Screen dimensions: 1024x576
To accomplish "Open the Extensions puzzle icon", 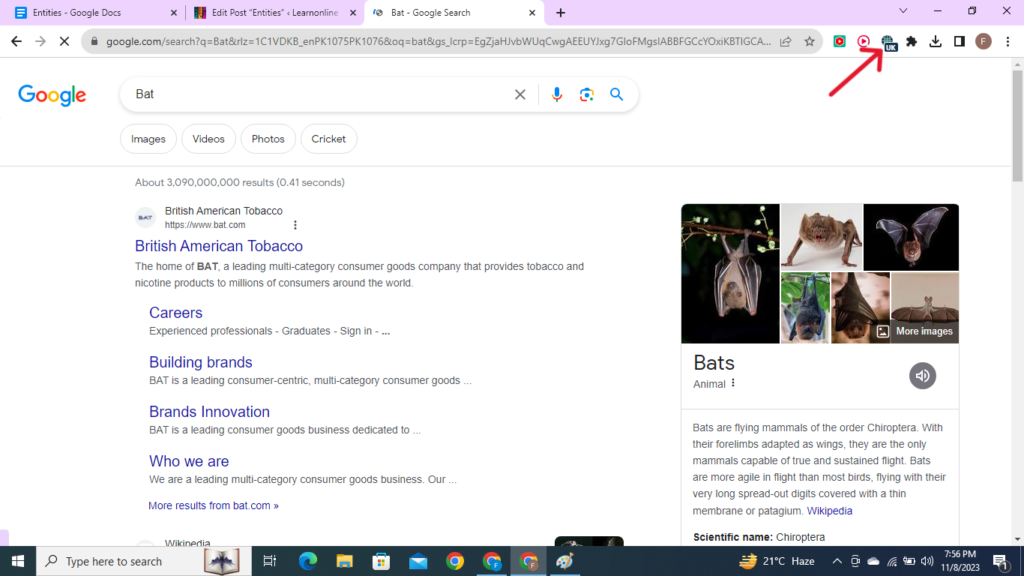I will [912, 41].
